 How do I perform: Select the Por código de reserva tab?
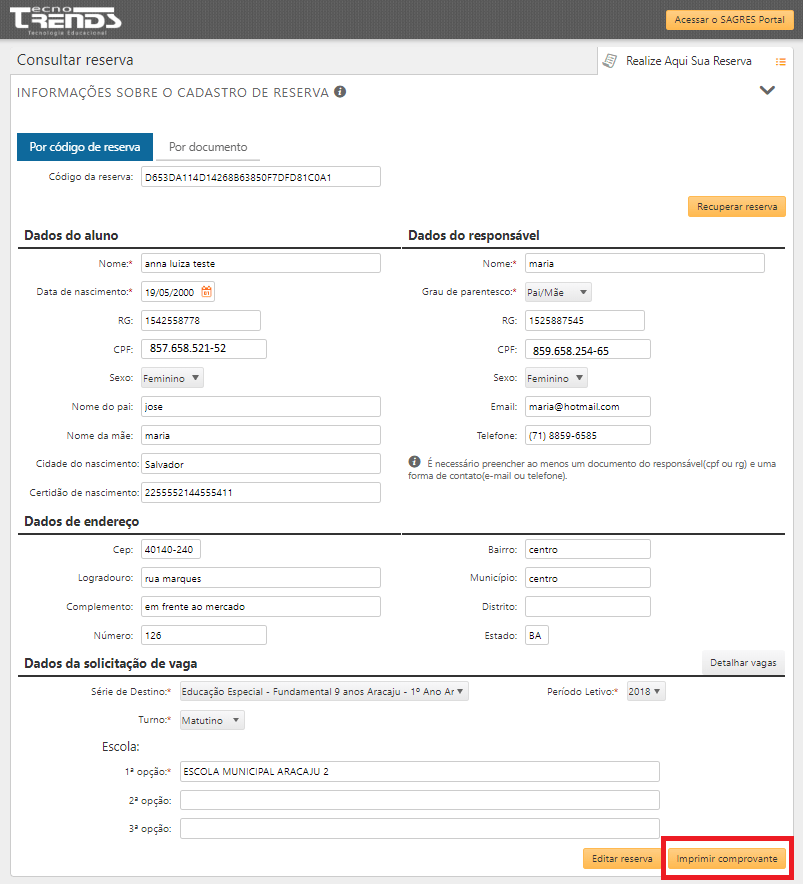point(85,147)
